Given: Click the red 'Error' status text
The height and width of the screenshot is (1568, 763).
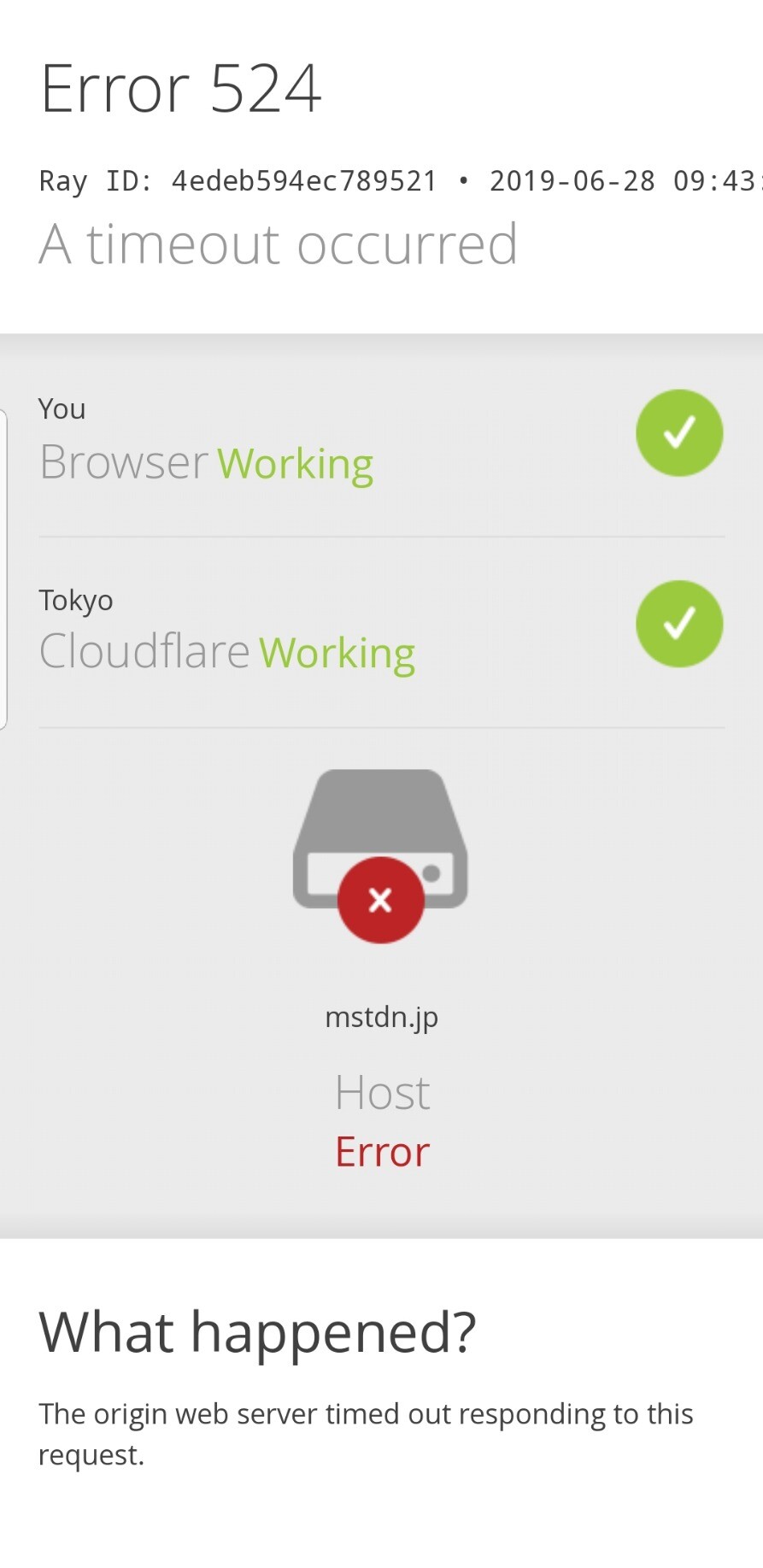Looking at the screenshot, I should [x=382, y=1152].
